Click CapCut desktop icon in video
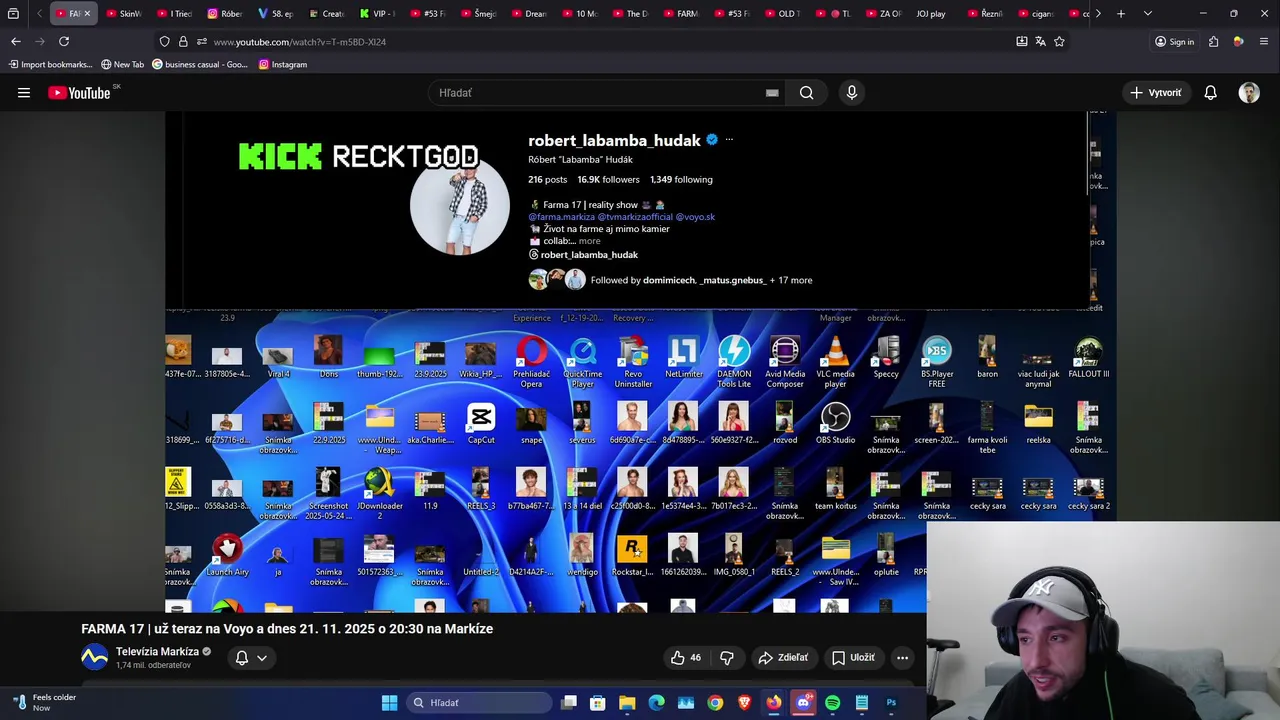Image resolution: width=1280 pixels, height=720 pixels. coord(481,424)
